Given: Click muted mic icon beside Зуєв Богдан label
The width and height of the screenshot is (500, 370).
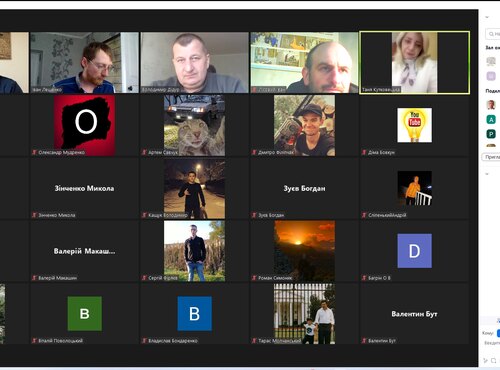Looking at the screenshot, I should (254, 215).
